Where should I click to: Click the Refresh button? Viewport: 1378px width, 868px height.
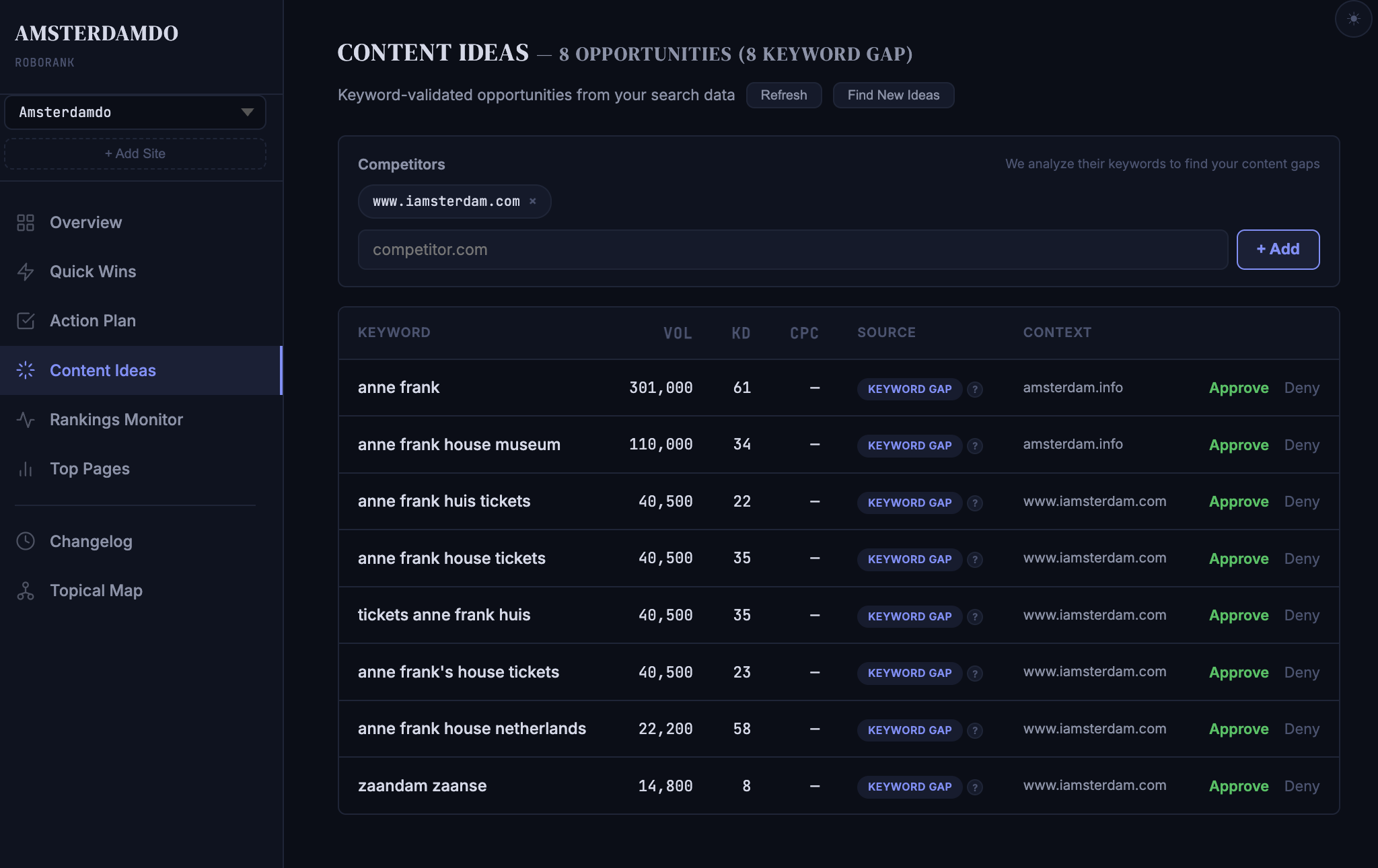tap(784, 95)
